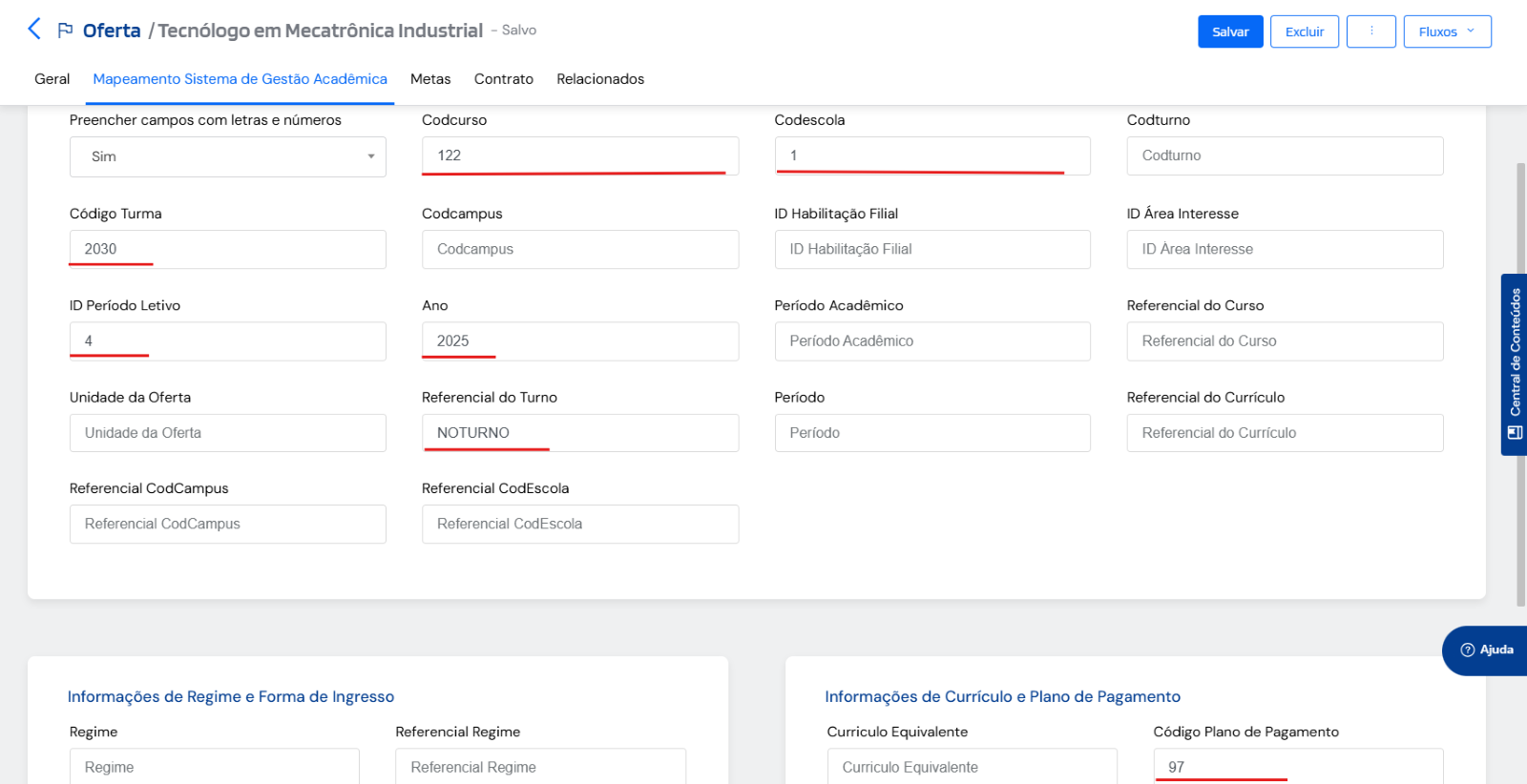Focus the Regime input field

pyautogui.click(x=215, y=766)
